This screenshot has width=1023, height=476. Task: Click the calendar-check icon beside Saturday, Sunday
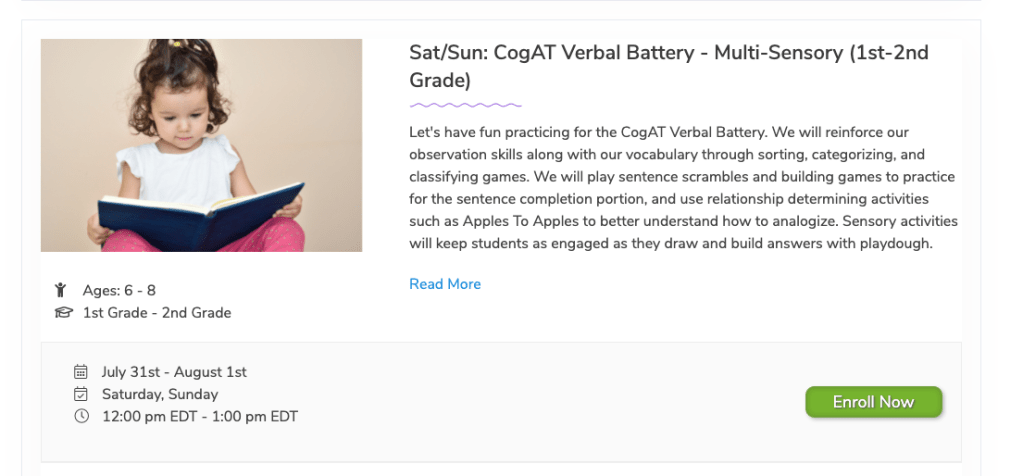81,394
